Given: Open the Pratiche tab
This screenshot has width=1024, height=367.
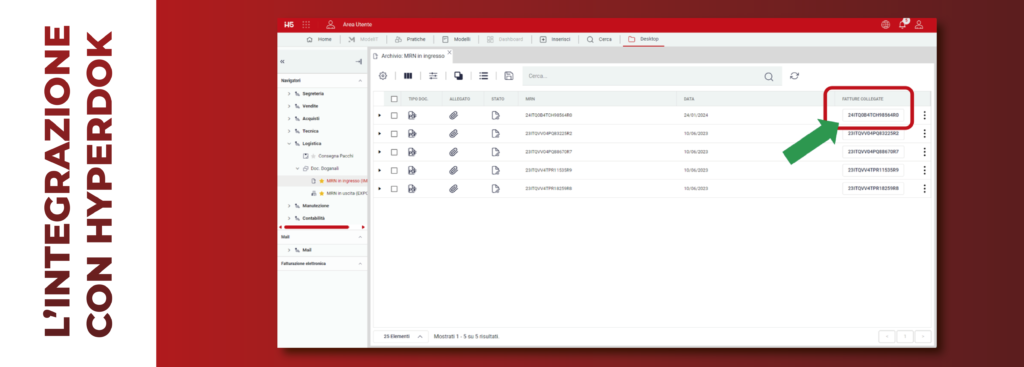Looking at the screenshot, I should click(409, 39).
